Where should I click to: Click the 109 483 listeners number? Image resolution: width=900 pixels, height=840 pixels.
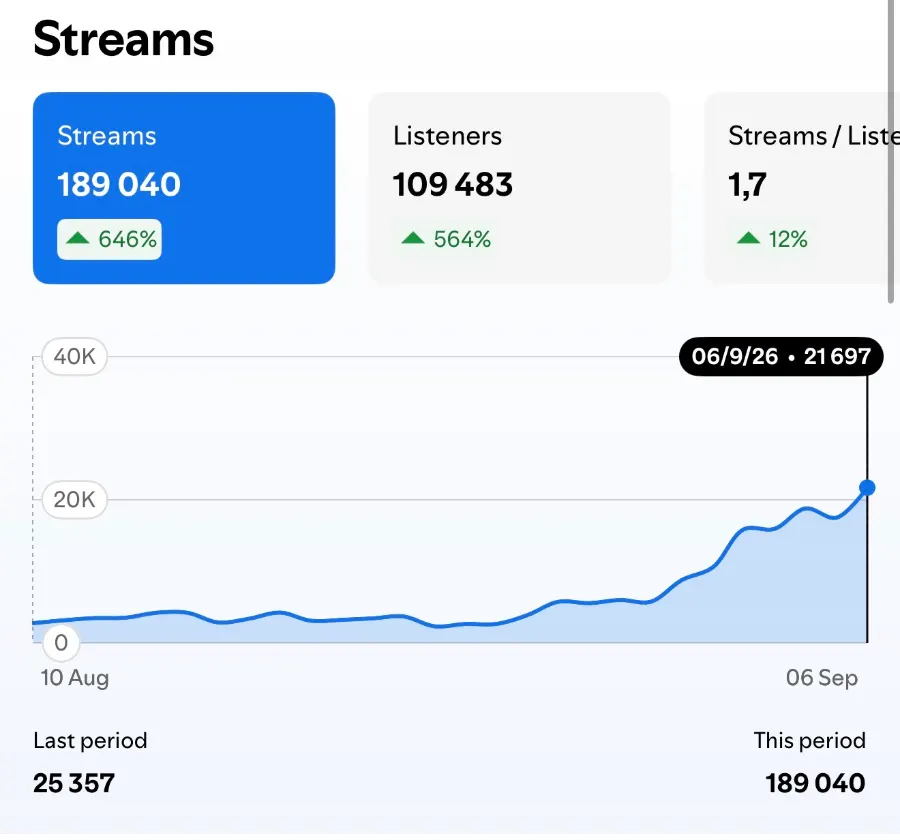[452, 185]
